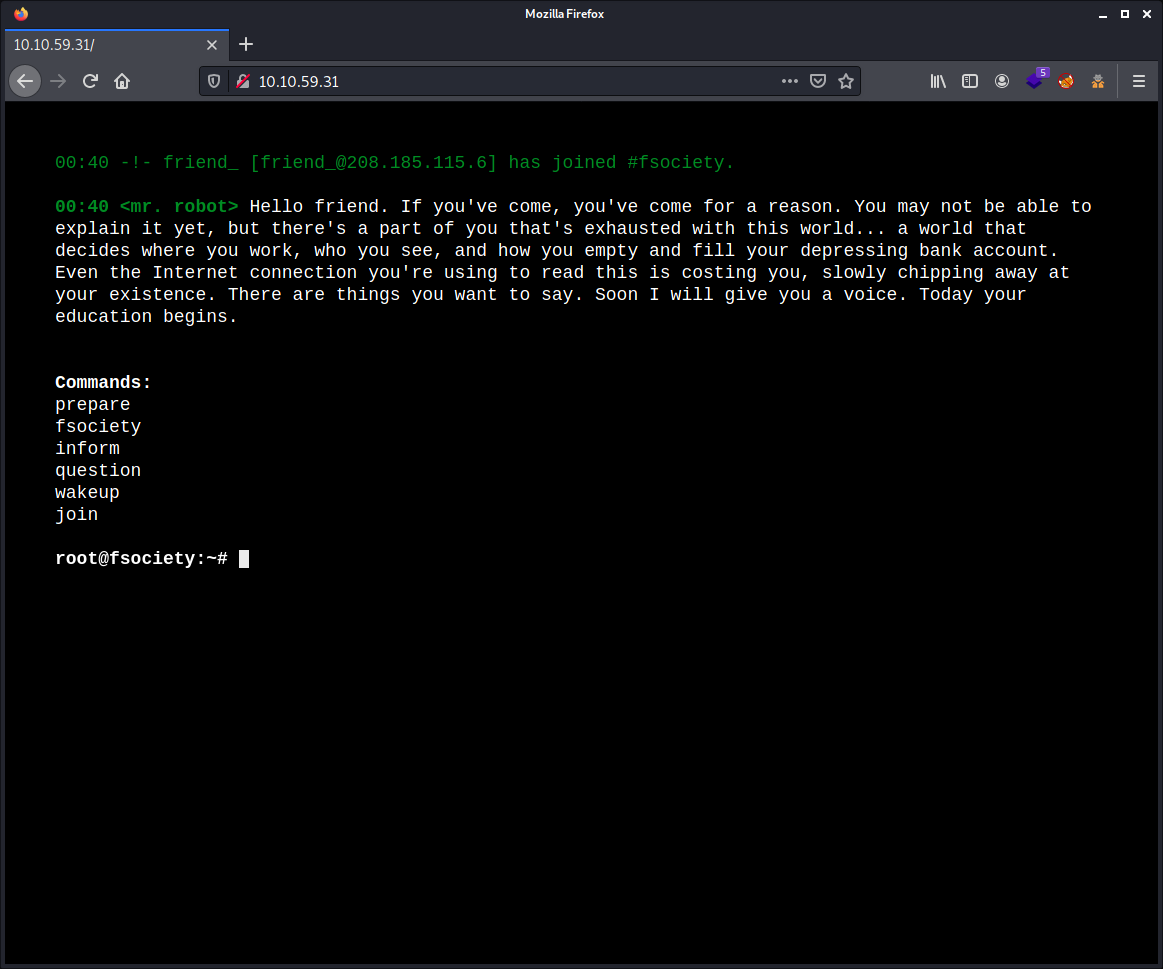This screenshot has width=1163, height=969.
Task: Click the Firefox logo in title bar
Action: click(21, 13)
